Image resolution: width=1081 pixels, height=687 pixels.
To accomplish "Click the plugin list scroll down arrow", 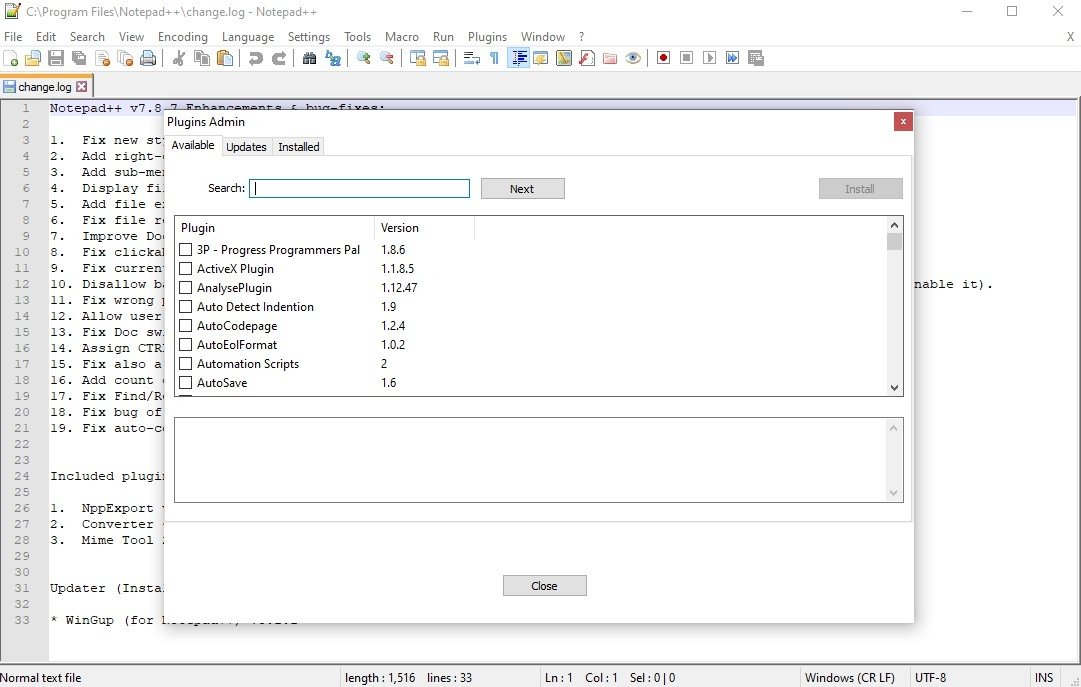I will tap(894, 388).
